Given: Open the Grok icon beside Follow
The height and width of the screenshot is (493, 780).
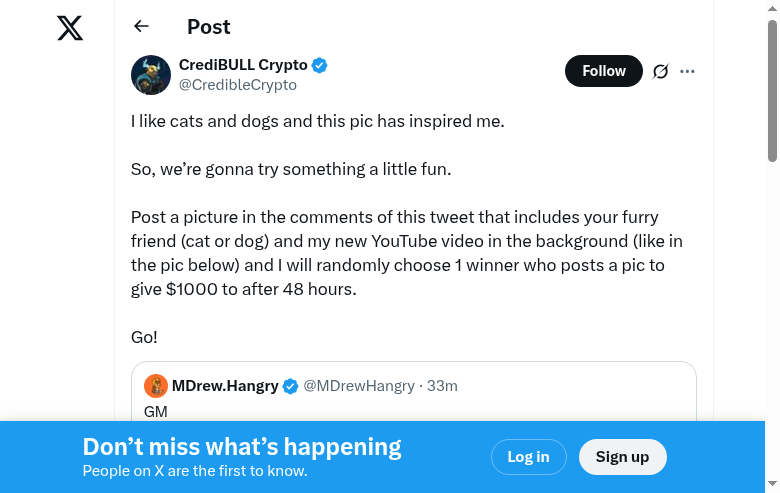Looking at the screenshot, I should pyautogui.click(x=660, y=71).
